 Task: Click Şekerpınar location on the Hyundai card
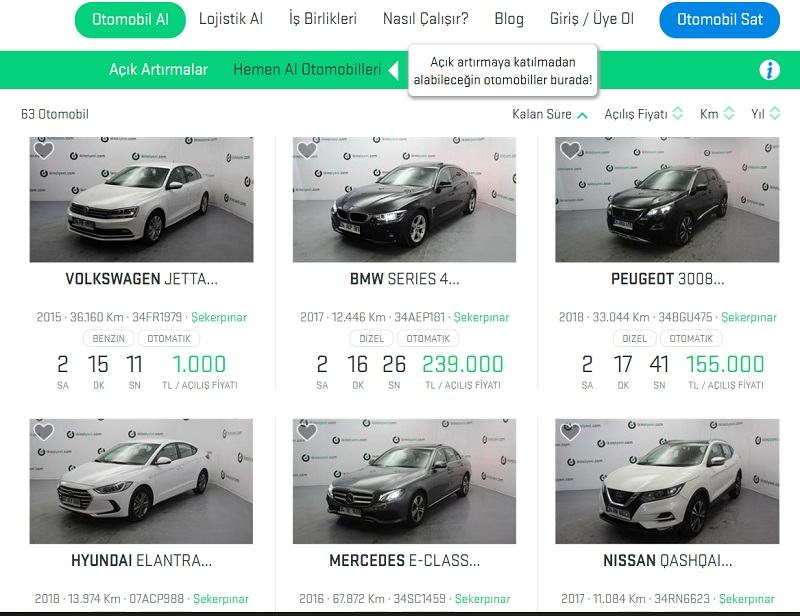pos(220,599)
